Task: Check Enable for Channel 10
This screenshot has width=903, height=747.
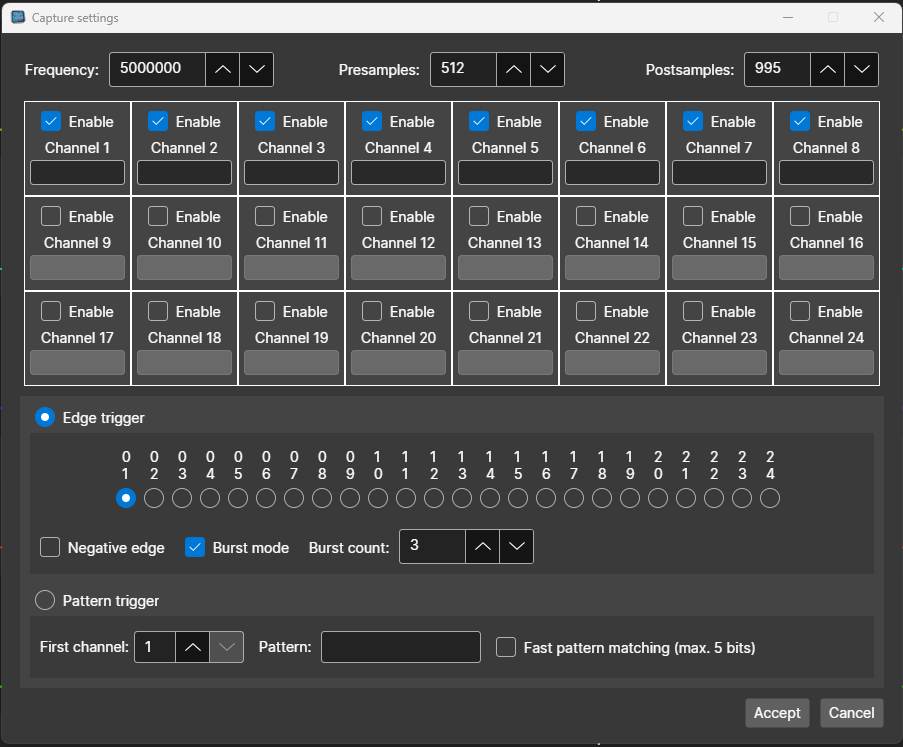Action: click(x=158, y=217)
